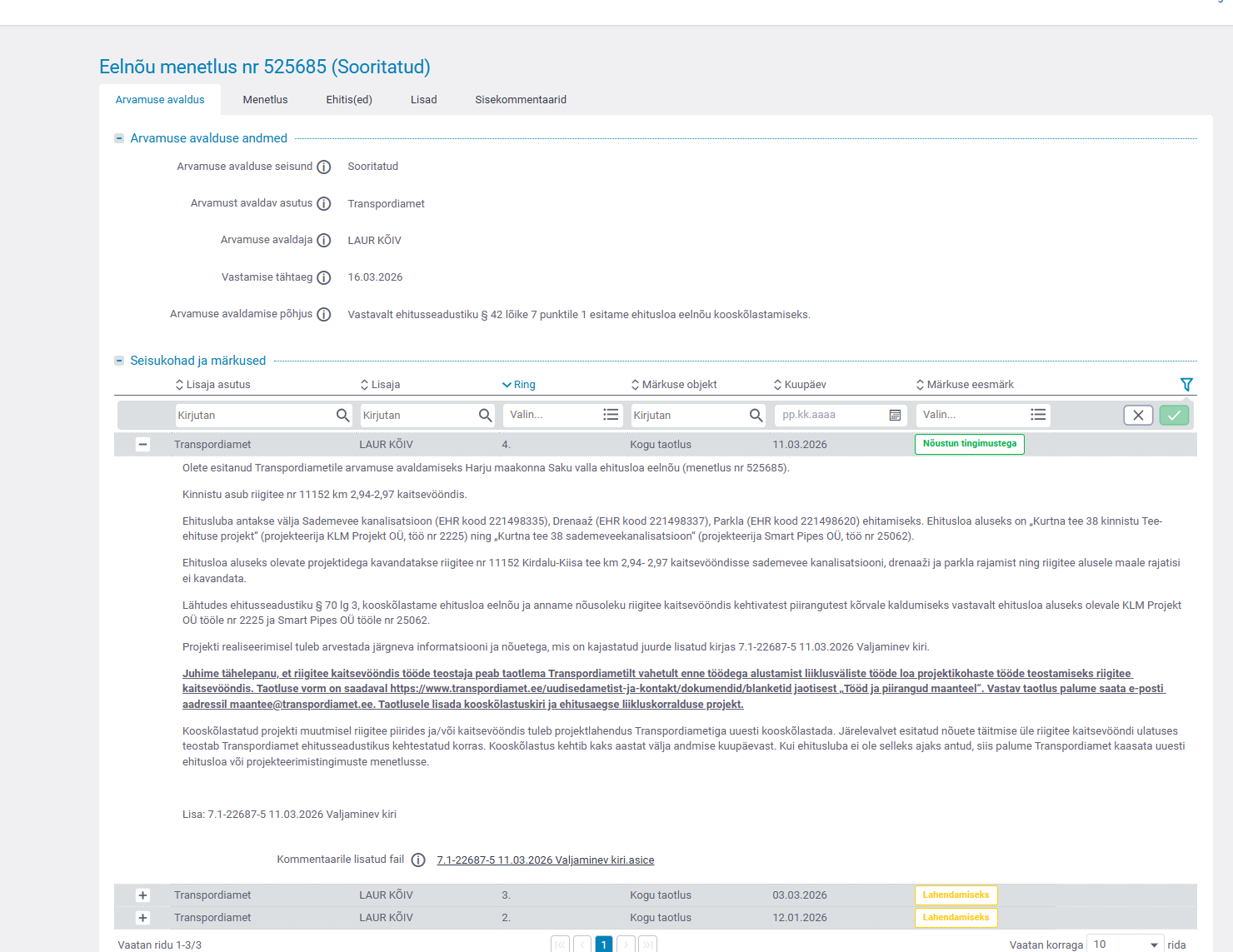The width and height of the screenshot is (1233, 952).
Task: Open the attached Valjaminev kiri.asice file
Action: click(x=545, y=860)
